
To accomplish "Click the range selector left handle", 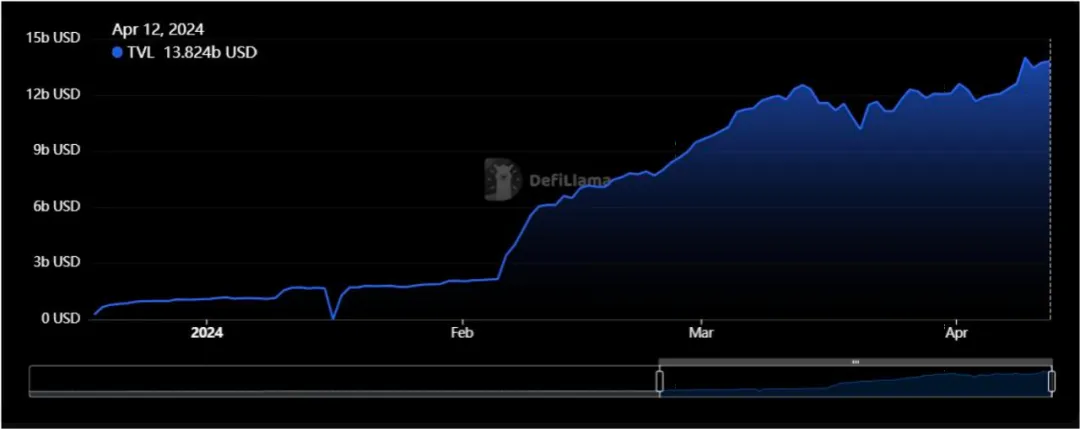I will [x=659, y=381].
